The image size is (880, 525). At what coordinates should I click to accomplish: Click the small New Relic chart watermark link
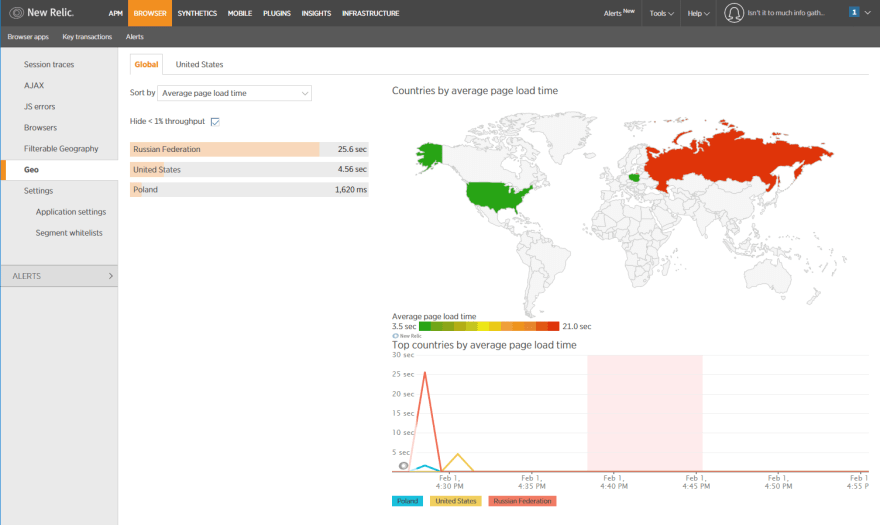407,336
